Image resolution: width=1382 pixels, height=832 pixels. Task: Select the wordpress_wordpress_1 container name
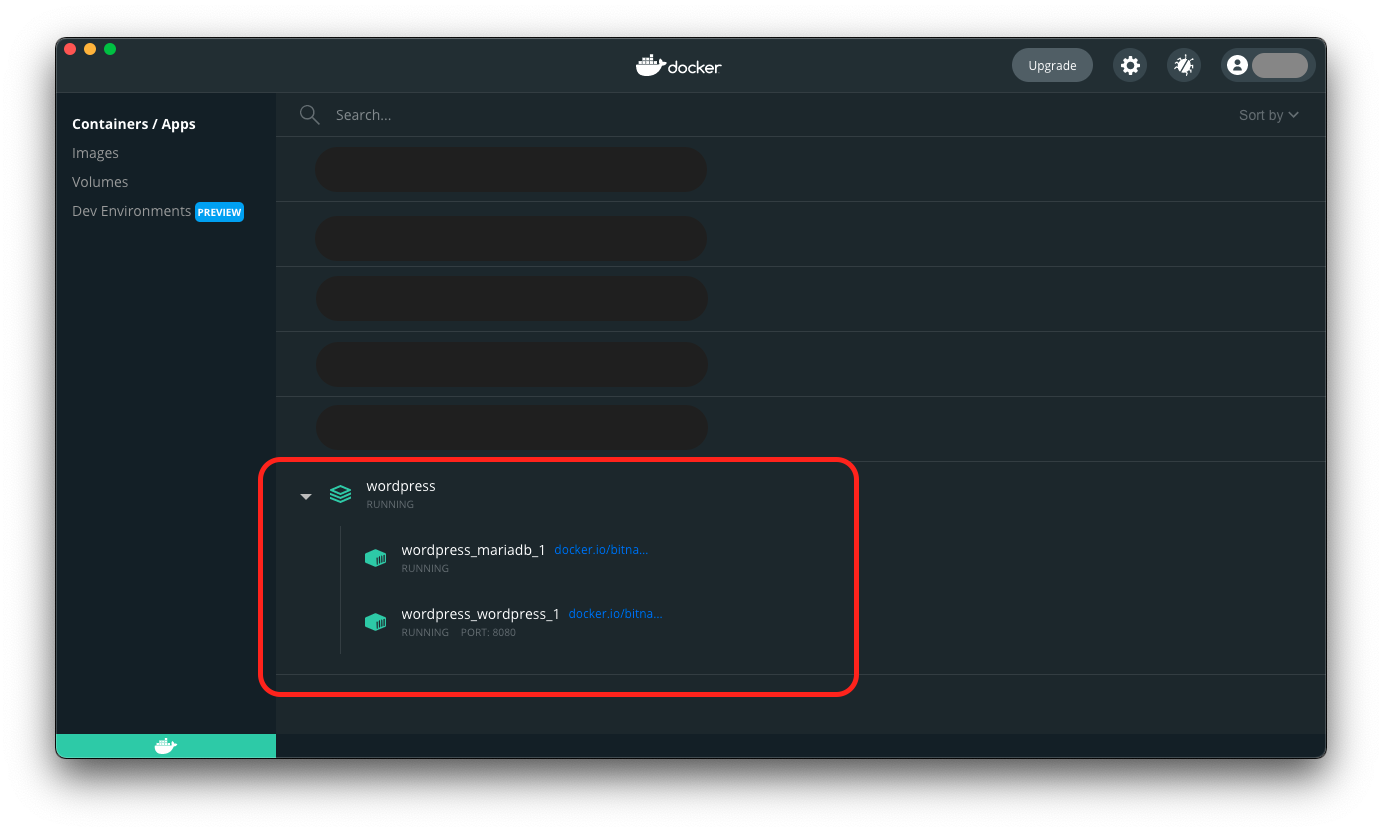pyautogui.click(x=480, y=614)
